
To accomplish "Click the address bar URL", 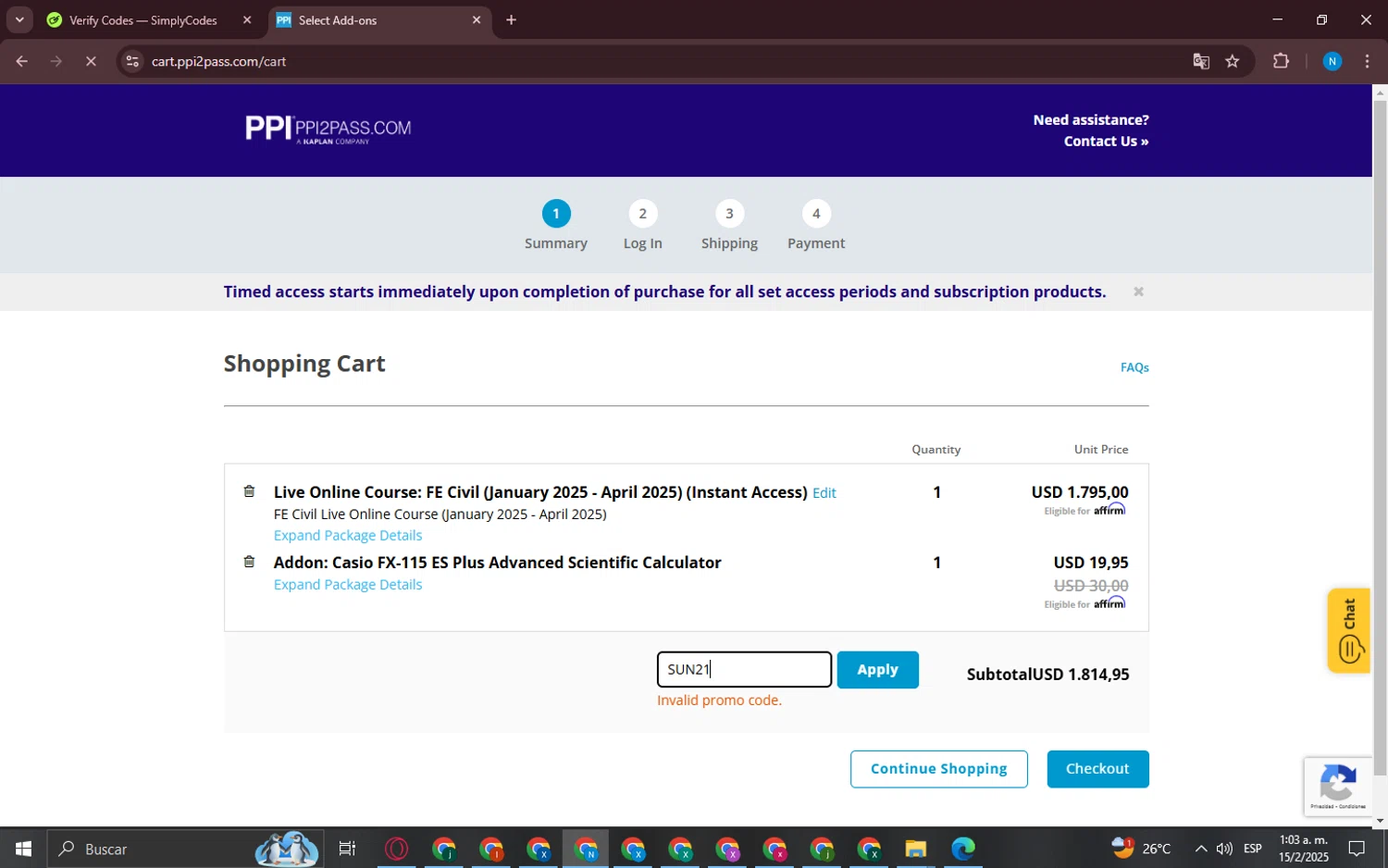I will [x=218, y=61].
